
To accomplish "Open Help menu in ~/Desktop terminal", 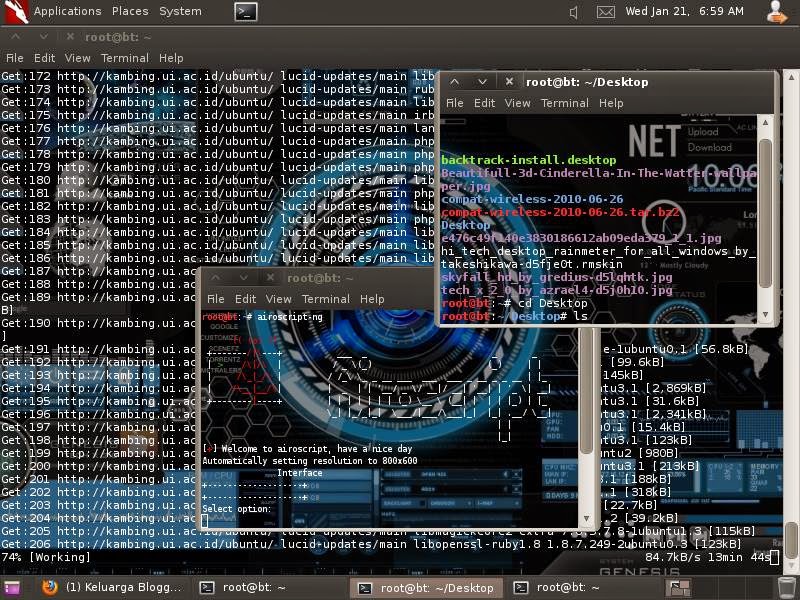I will (611, 103).
